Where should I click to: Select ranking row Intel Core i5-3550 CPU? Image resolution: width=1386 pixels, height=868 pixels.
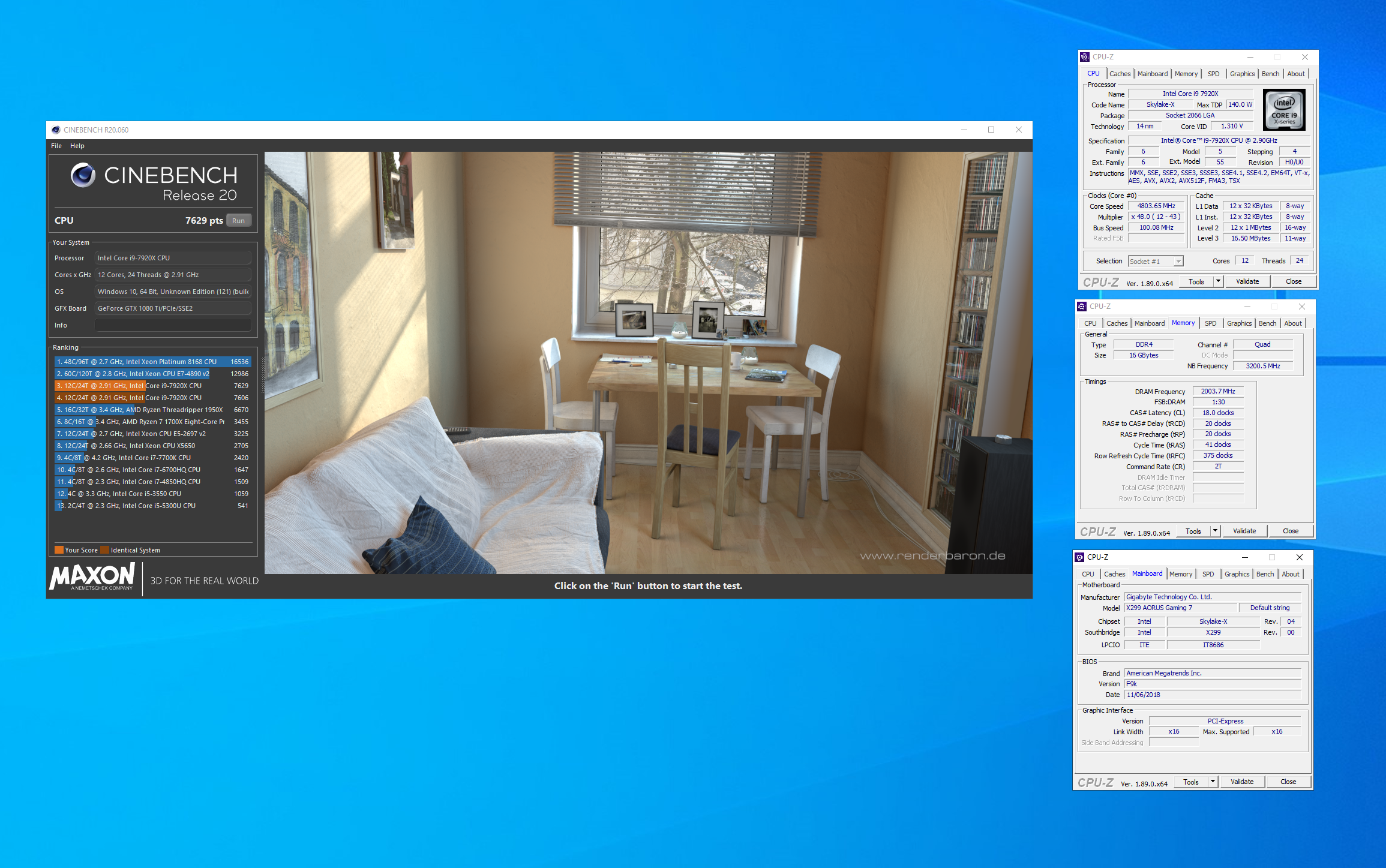(x=152, y=494)
